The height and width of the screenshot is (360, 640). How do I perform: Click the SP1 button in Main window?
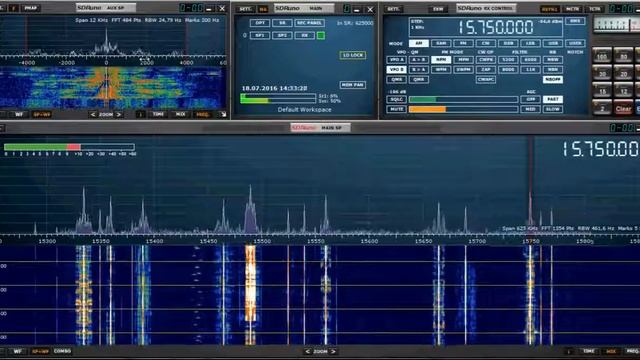[x=260, y=36]
